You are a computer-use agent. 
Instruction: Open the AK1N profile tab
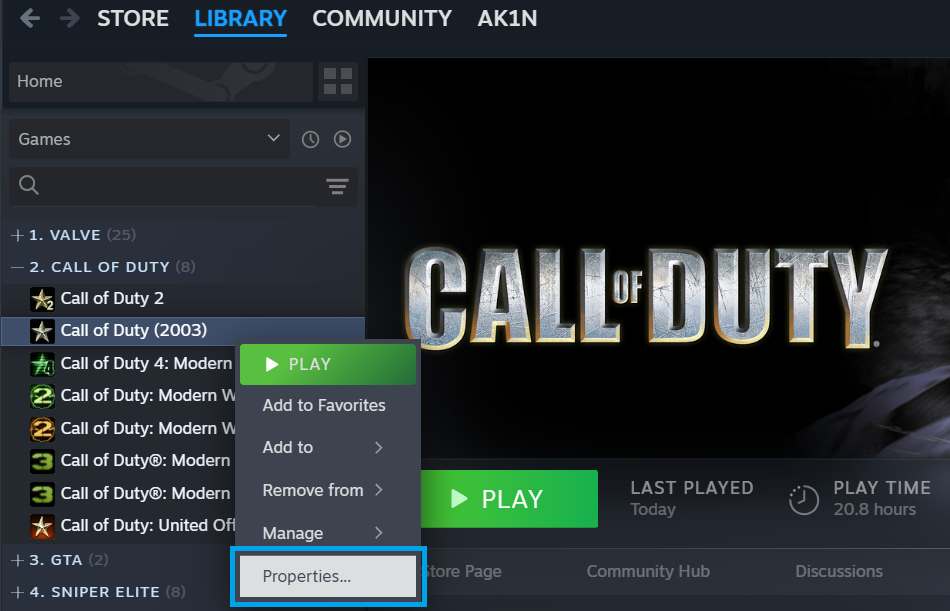click(x=507, y=18)
